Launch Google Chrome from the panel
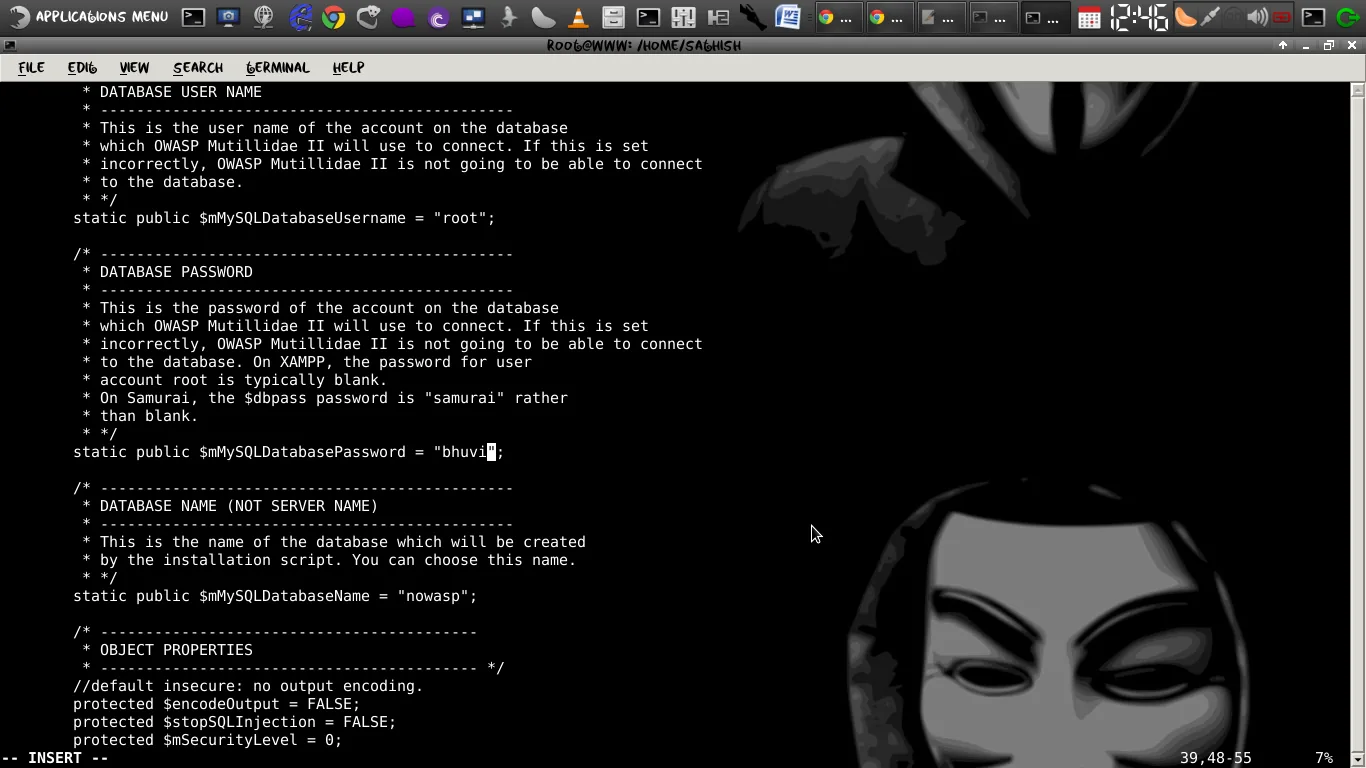Screen dimensions: 1366x768 (333, 17)
